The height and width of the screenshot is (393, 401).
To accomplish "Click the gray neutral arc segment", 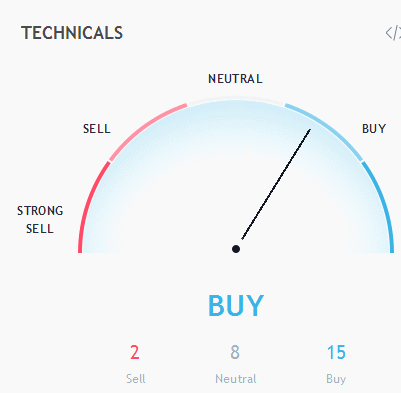I will 236,98.
